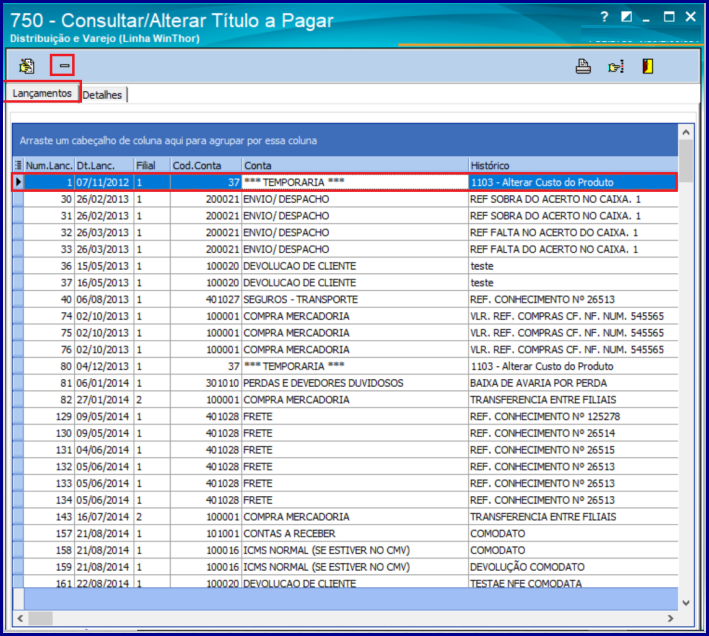Image resolution: width=709 pixels, height=636 pixels.
Task: Click the vertical scrollbar thumb
Action: (686, 160)
